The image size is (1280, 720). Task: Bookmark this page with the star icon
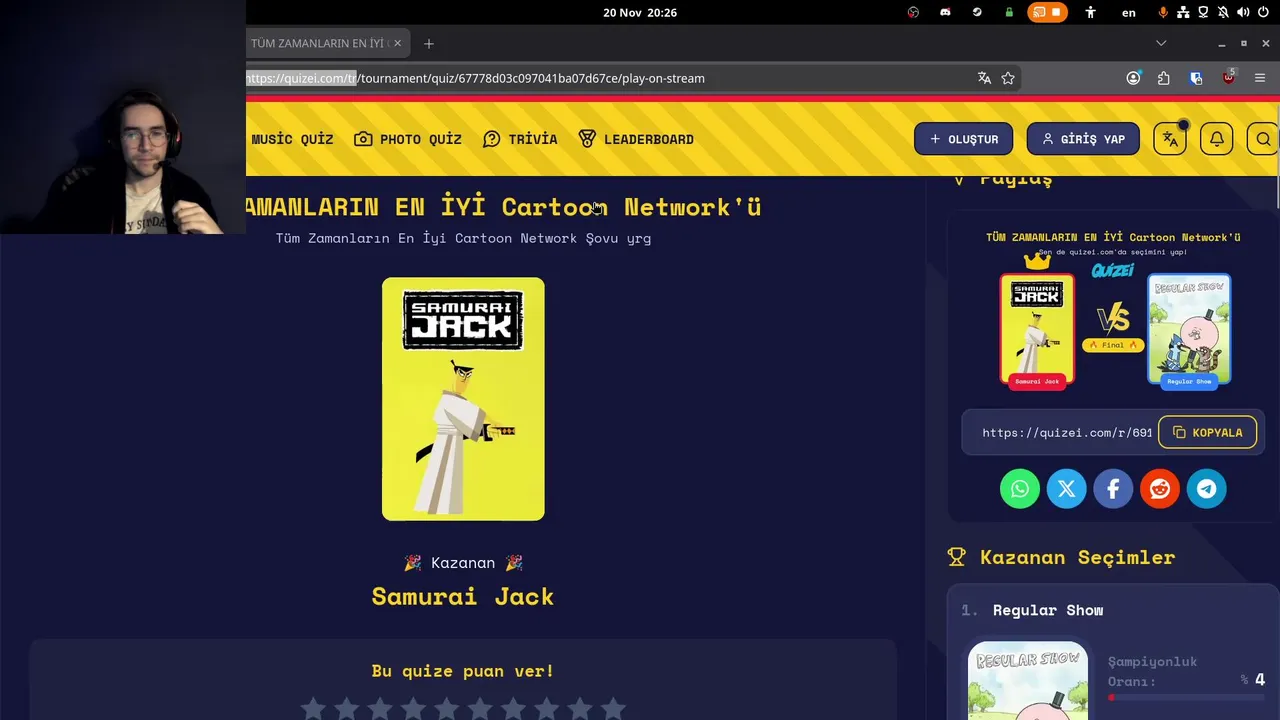(1008, 78)
